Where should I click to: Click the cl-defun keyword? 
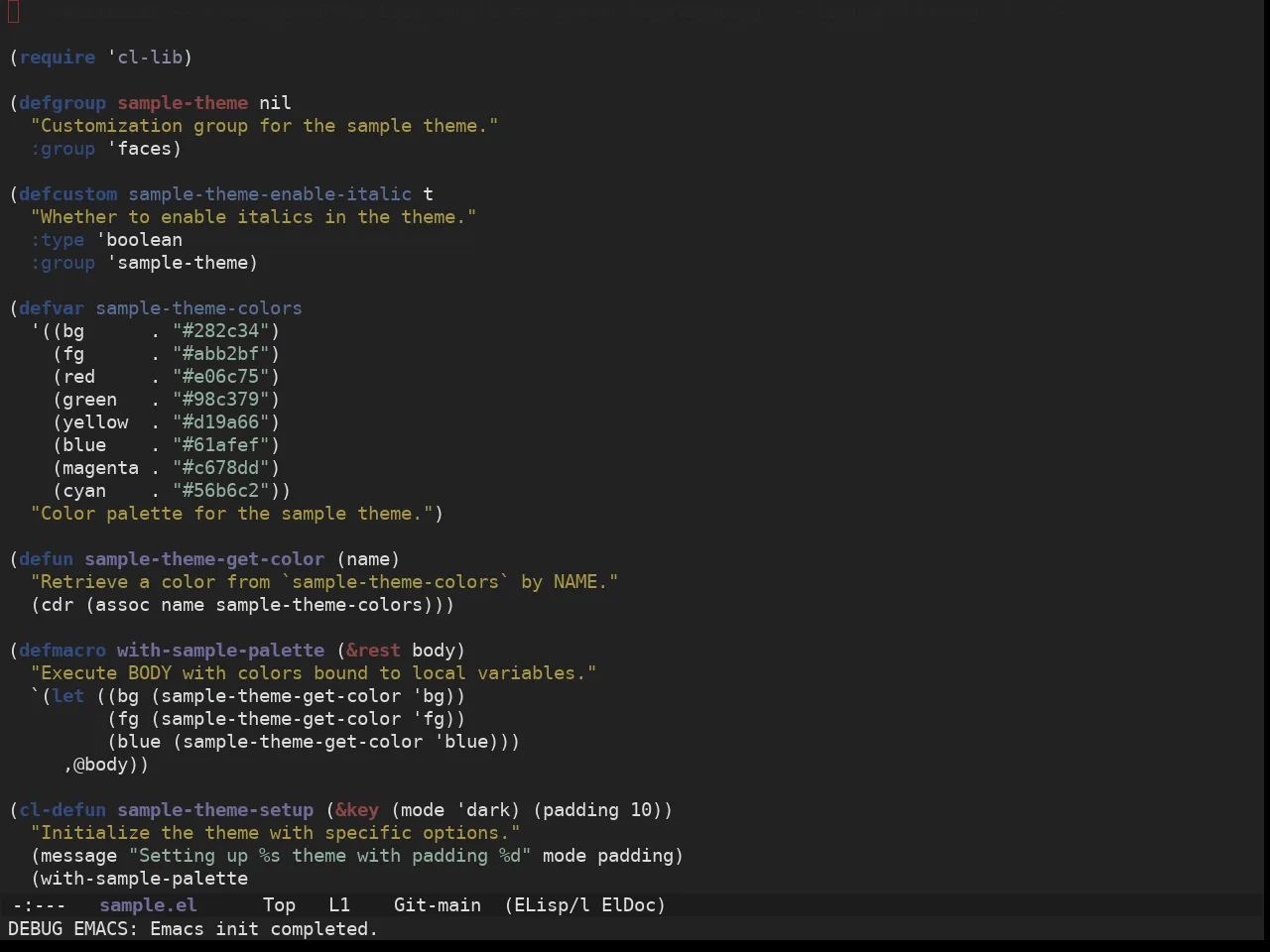pyautogui.click(x=63, y=810)
